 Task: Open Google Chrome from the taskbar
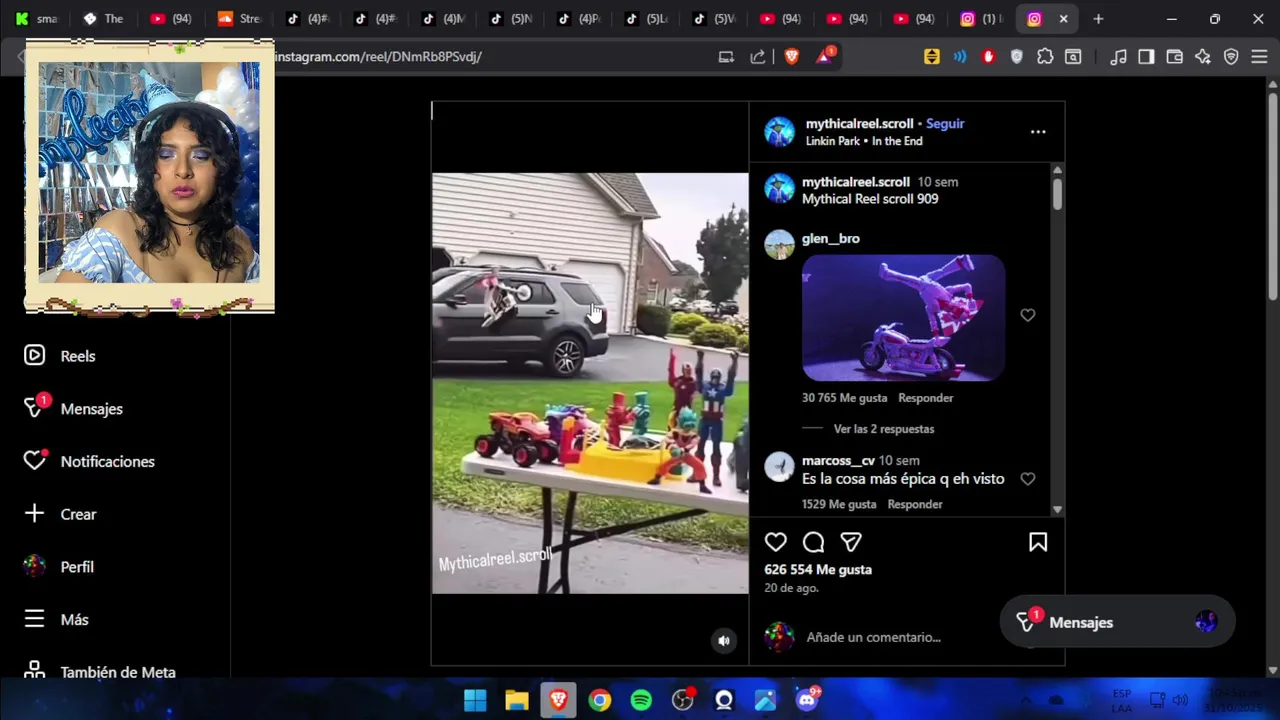(x=600, y=700)
